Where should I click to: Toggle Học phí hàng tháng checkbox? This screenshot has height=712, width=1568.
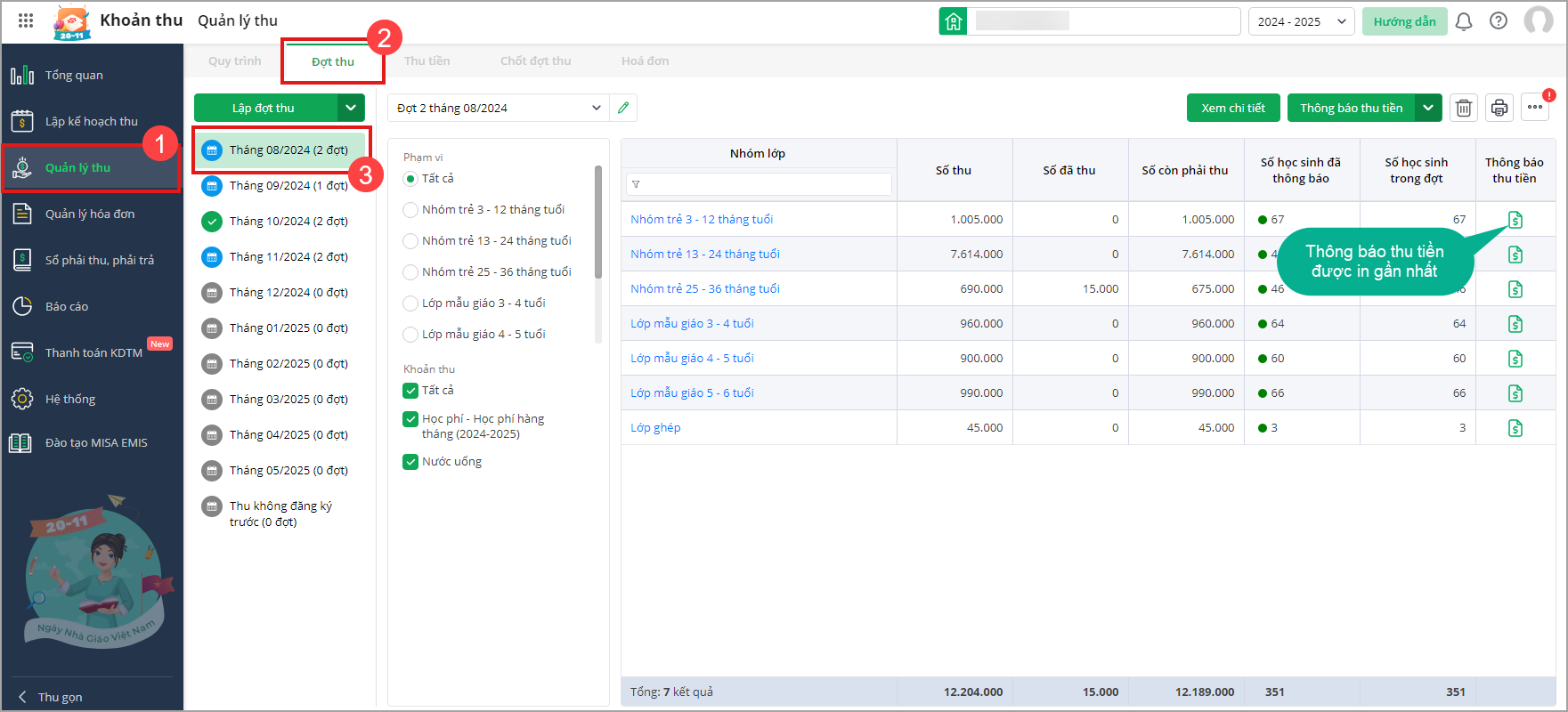click(x=410, y=419)
